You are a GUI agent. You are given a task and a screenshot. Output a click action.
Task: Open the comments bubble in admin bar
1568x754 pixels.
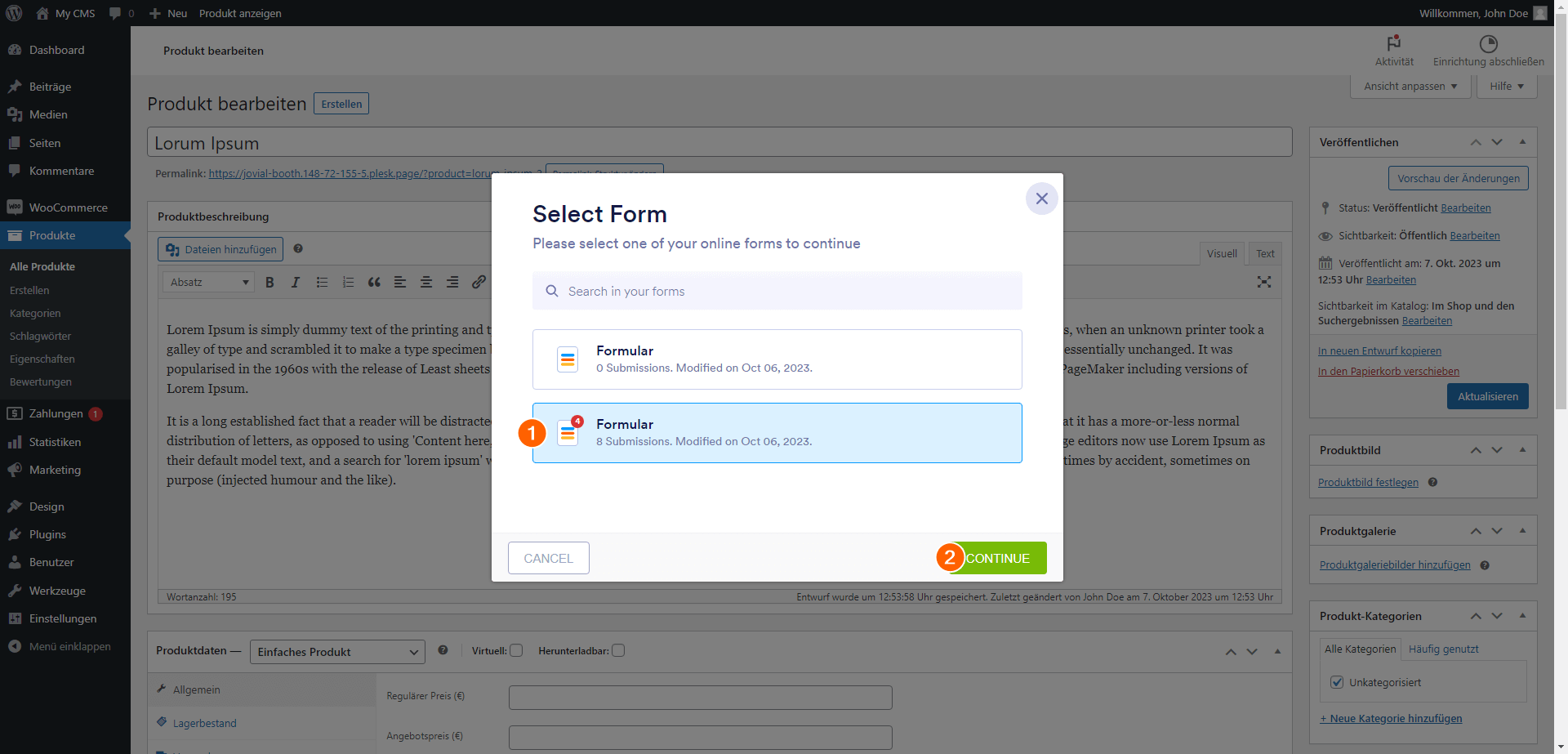pos(121,13)
